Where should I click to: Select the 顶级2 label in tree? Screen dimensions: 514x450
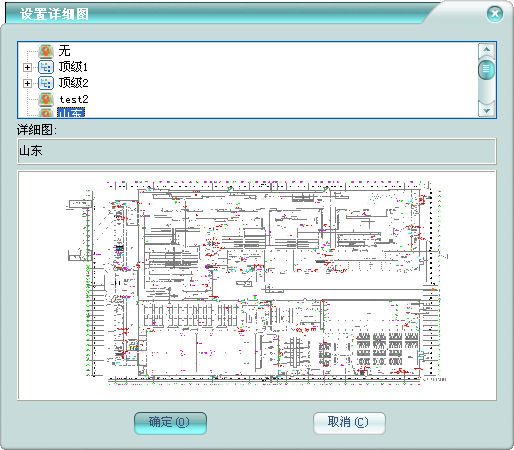73,83
